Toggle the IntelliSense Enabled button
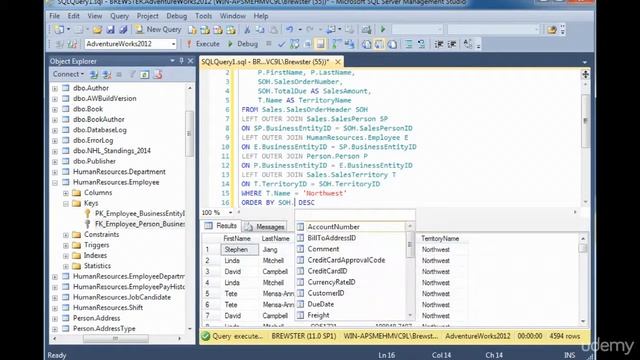Viewport: 640px width, 360px height. (320, 44)
